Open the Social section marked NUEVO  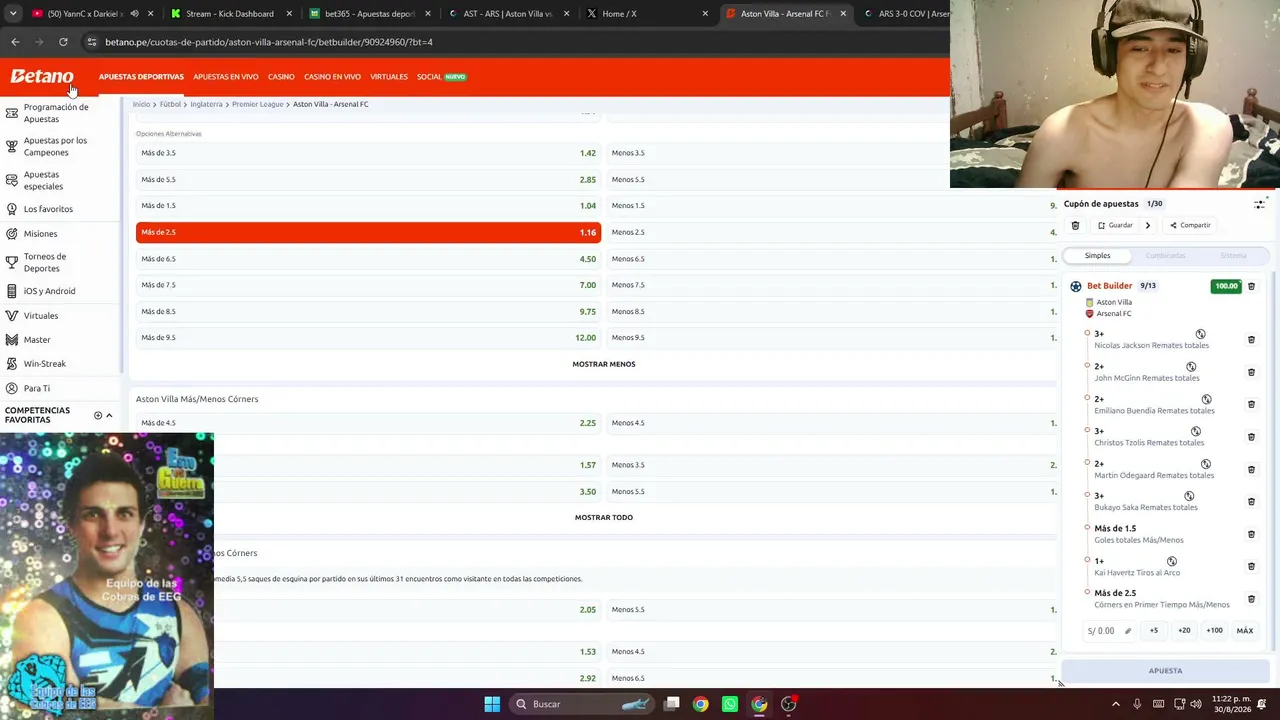(442, 77)
